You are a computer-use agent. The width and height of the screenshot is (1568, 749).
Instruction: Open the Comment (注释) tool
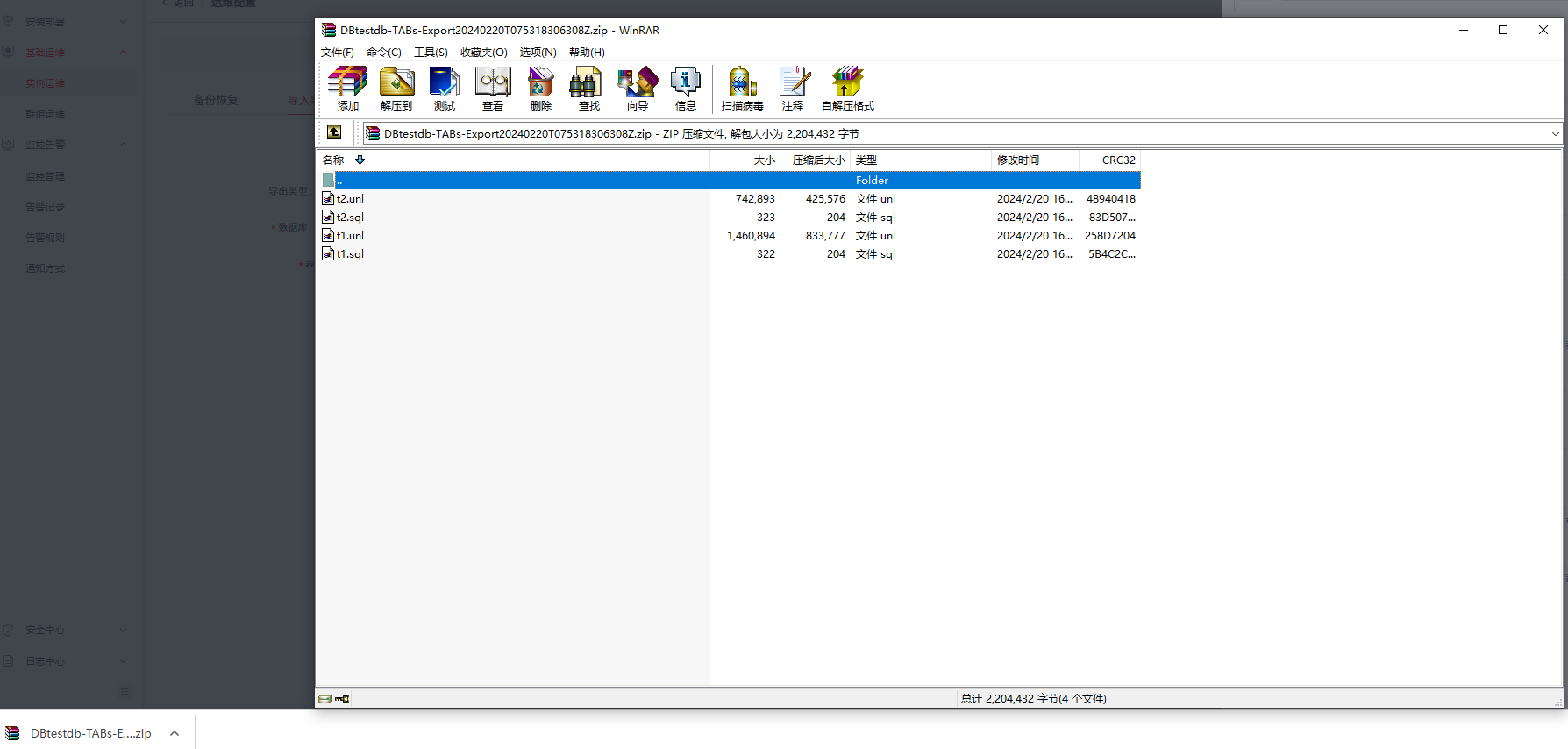click(793, 89)
